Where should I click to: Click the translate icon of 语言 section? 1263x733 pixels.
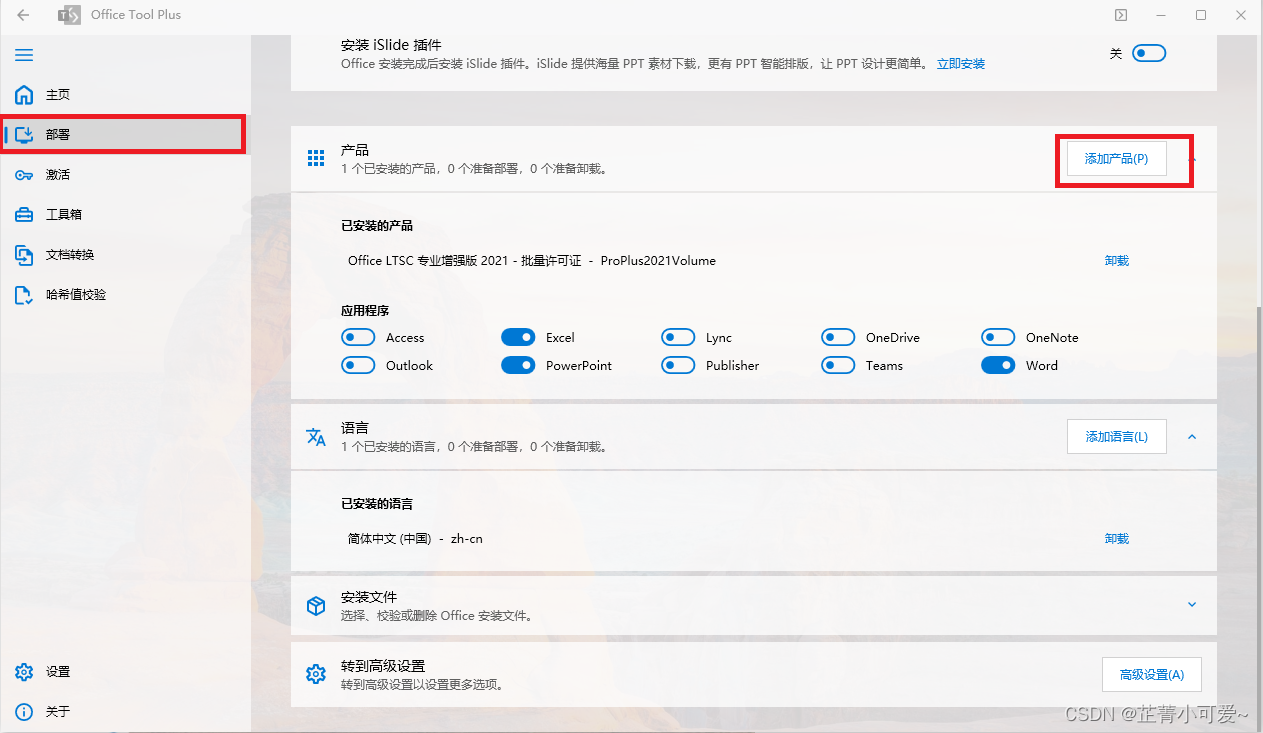coord(316,436)
